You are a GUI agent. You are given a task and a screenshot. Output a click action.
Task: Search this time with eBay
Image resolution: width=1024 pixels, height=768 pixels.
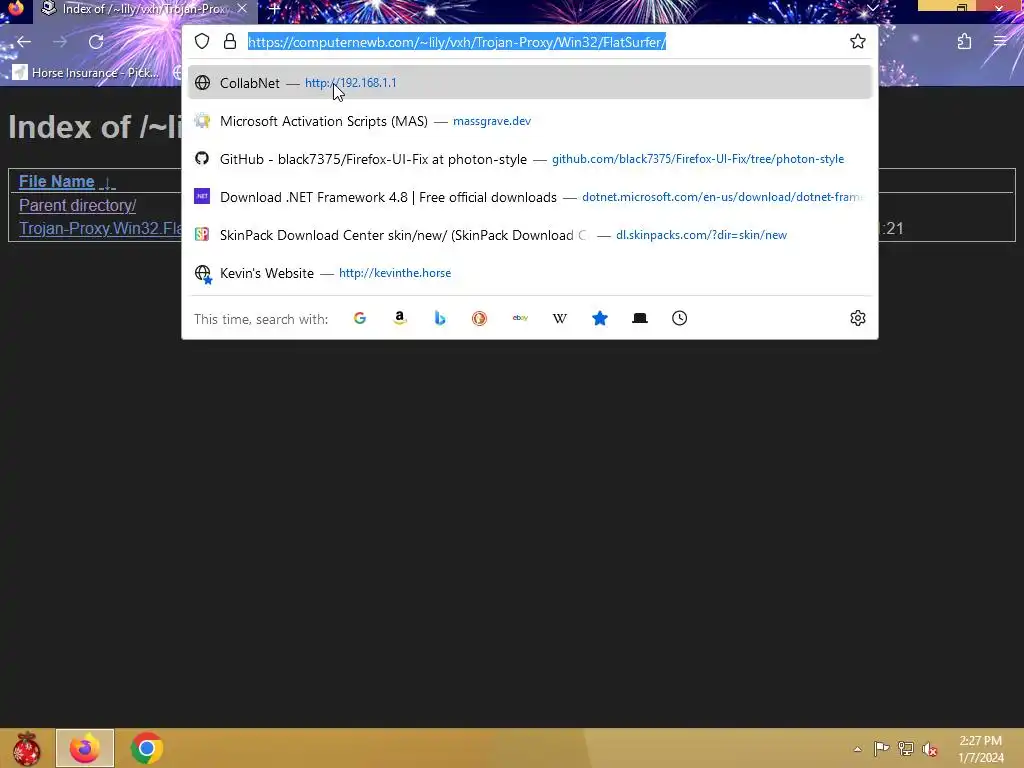pos(520,318)
